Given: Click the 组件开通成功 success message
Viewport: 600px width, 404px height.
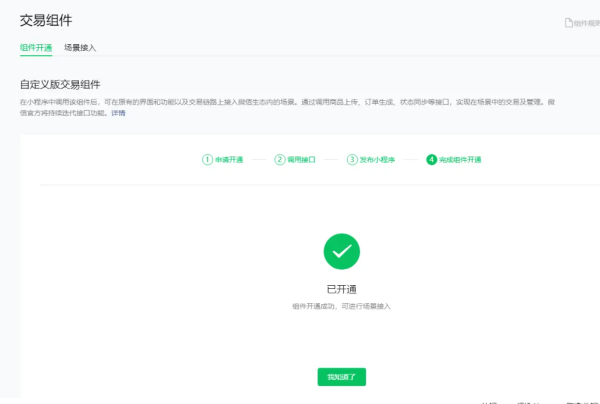Looking at the screenshot, I should (x=341, y=305).
